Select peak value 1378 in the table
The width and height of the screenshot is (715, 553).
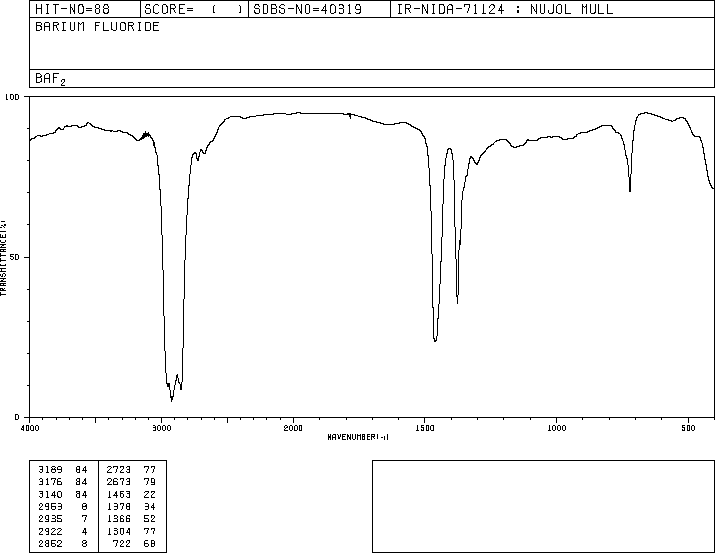tap(119, 507)
